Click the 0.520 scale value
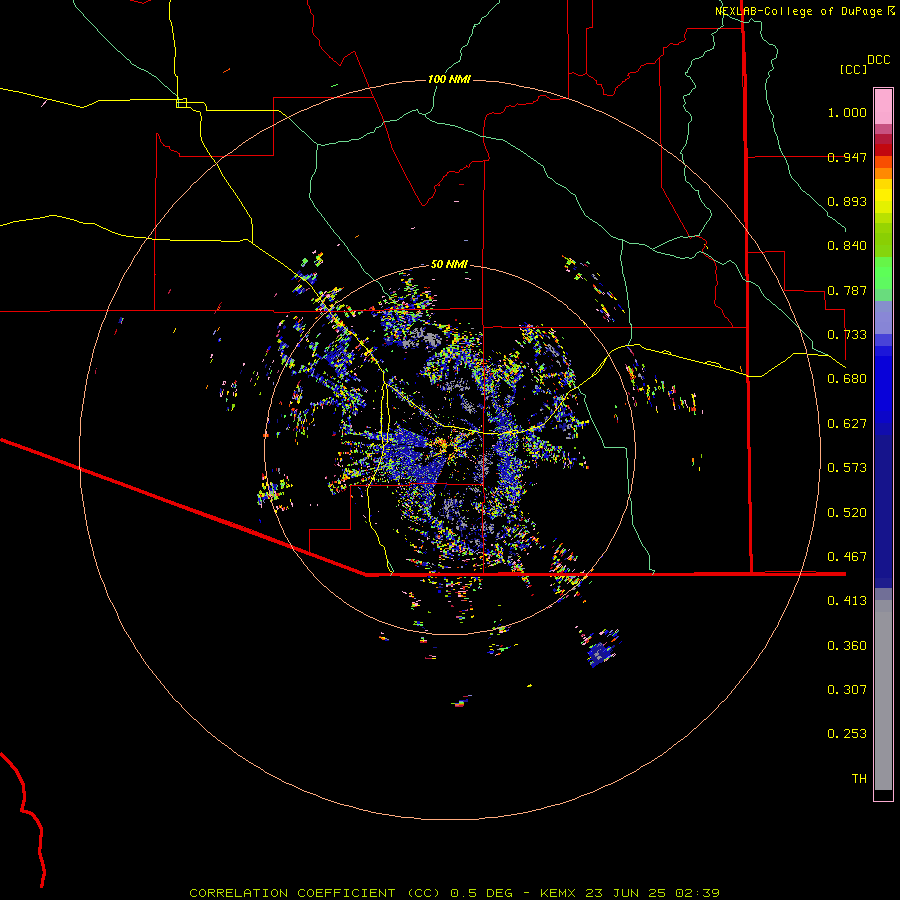900x900 pixels. 847,513
